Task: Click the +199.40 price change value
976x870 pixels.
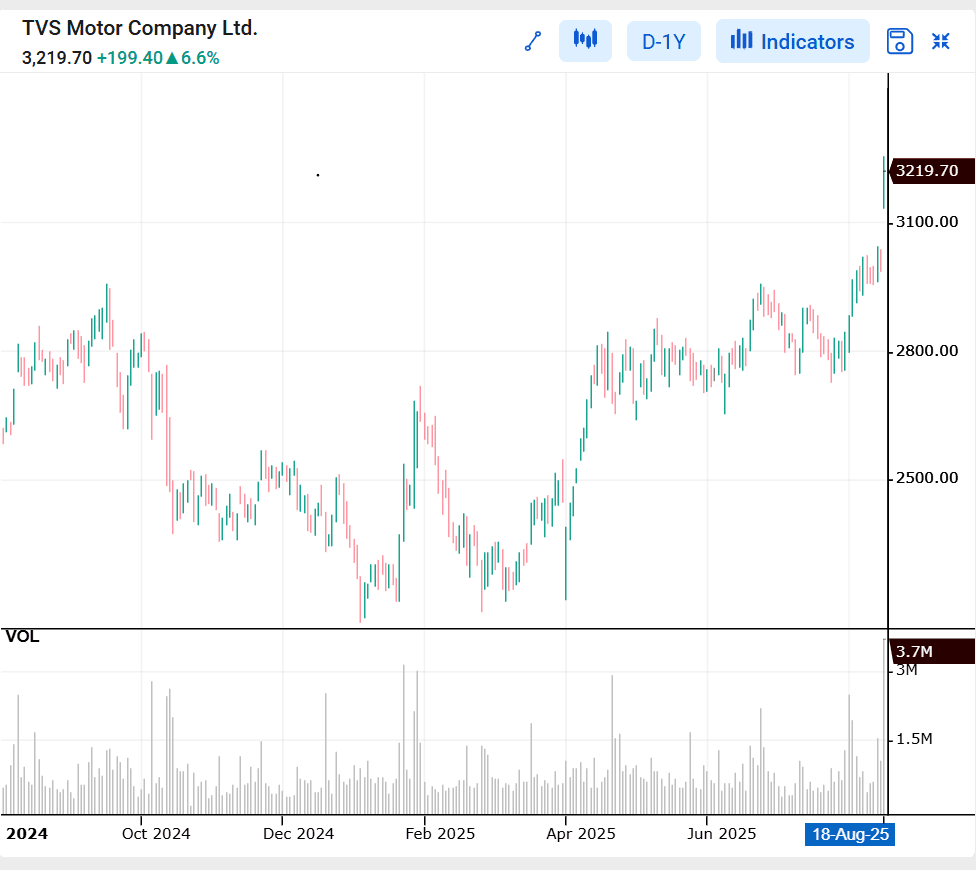Action: 129,58
